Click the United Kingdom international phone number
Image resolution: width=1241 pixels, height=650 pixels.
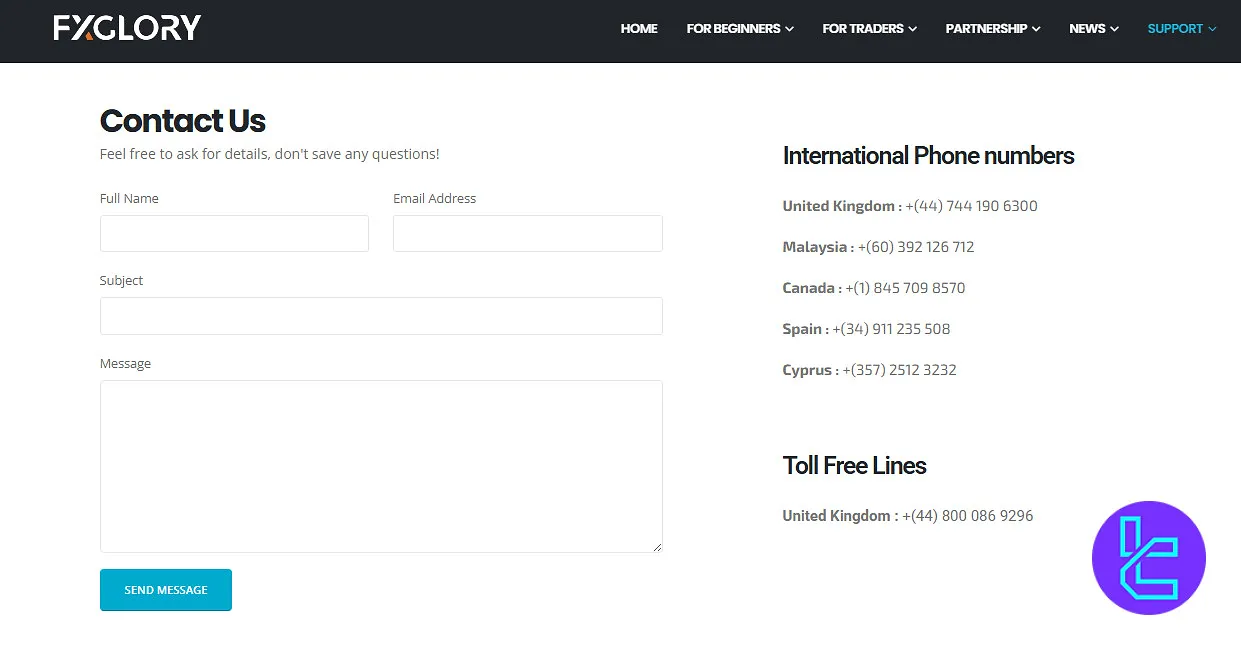(971, 206)
